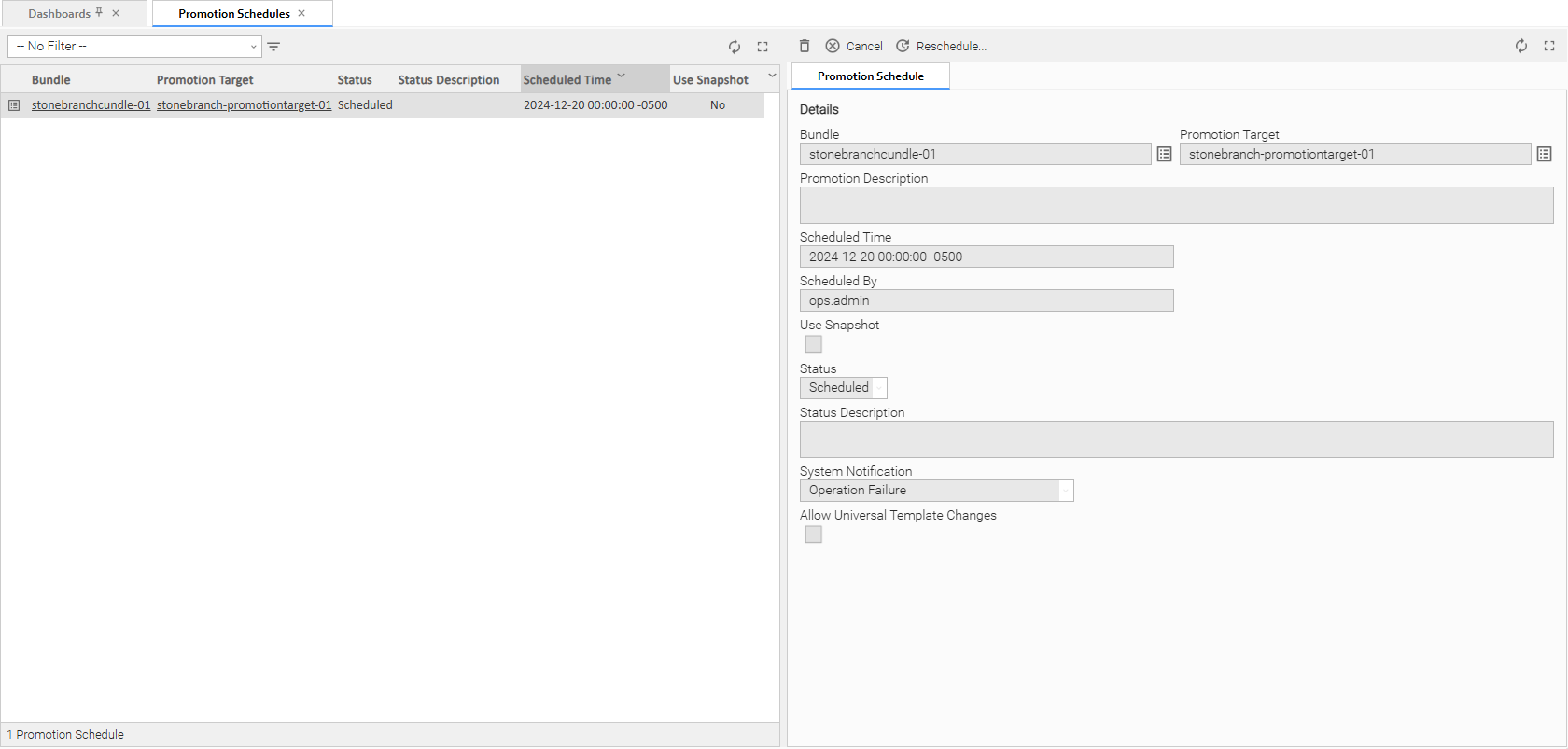
Task: Toggle the Use Snapshot checkbox
Action: 814,344
